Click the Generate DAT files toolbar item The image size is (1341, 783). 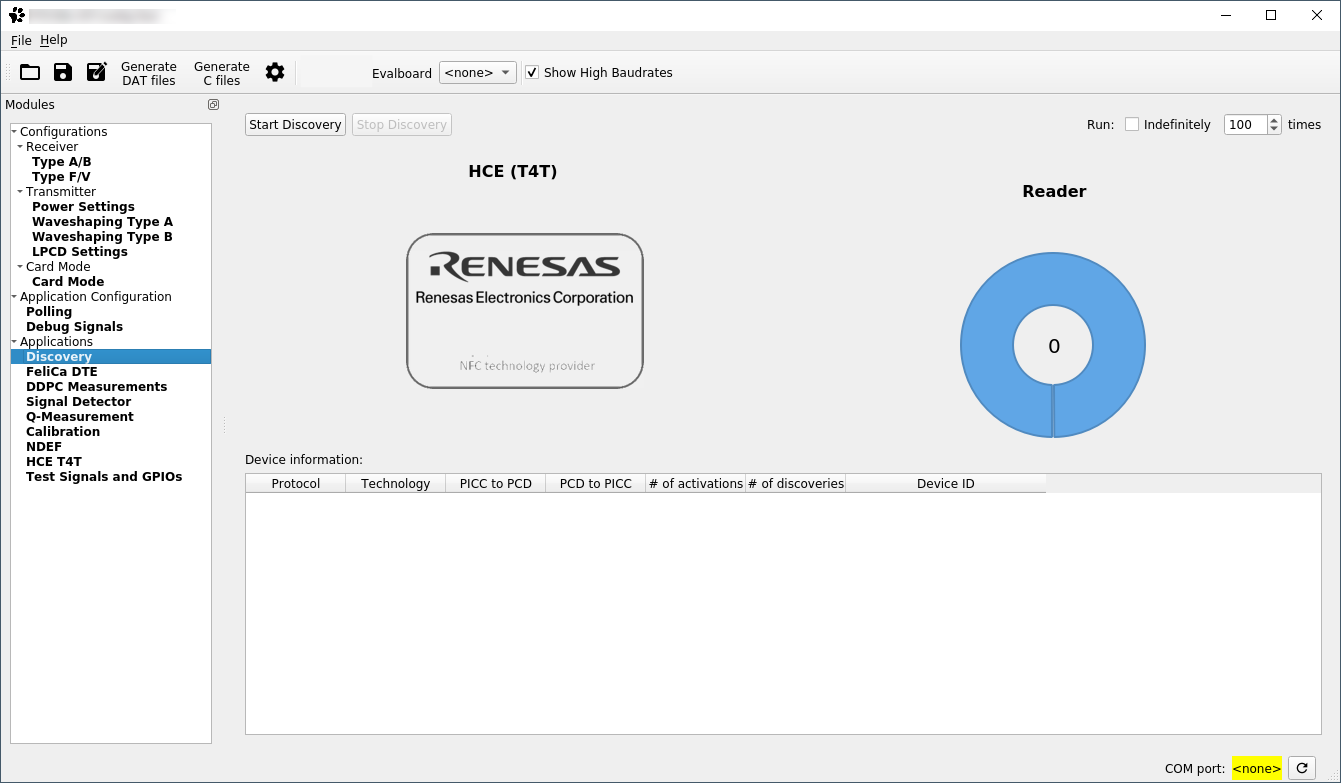coord(148,73)
